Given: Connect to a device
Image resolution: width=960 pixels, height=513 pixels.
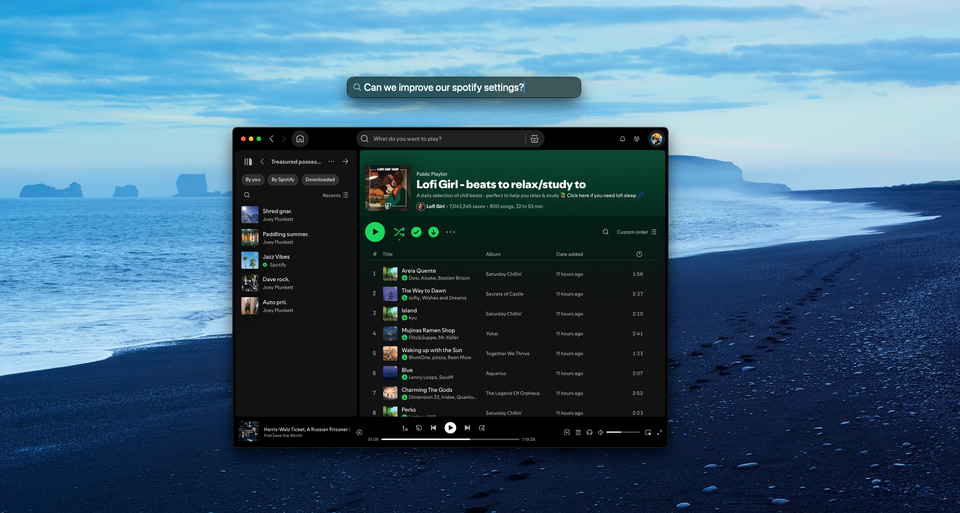Looking at the screenshot, I should point(590,432).
